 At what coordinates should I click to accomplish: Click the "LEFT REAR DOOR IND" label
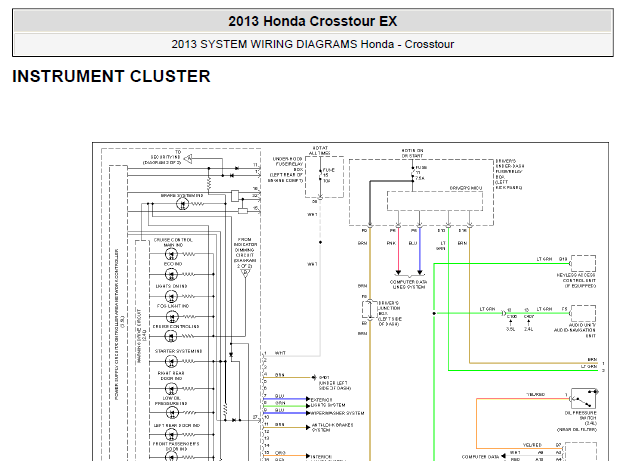[x=177, y=425]
